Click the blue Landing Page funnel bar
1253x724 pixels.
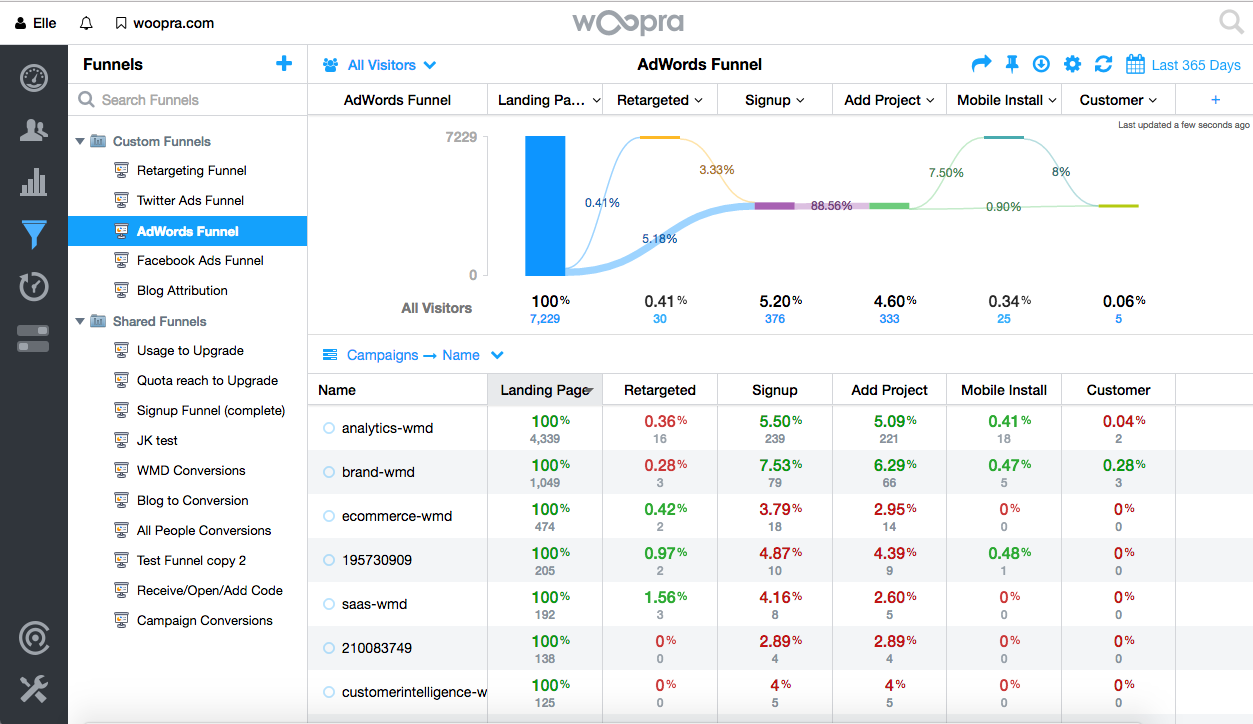[x=545, y=206]
